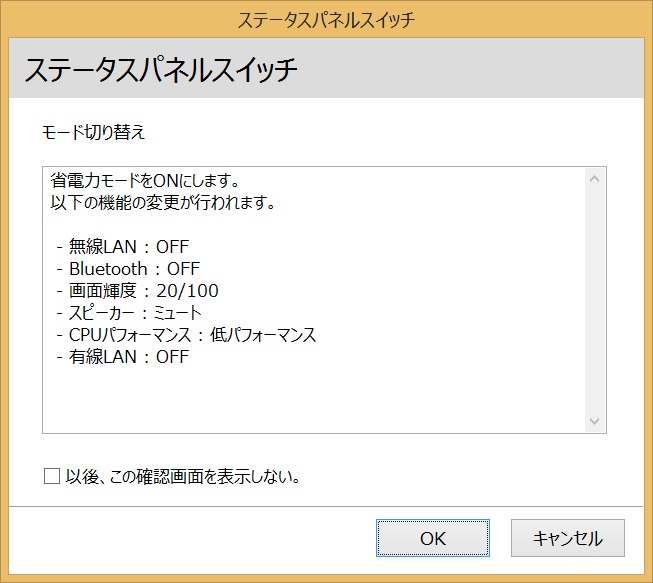Image resolution: width=653 pixels, height=583 pixels.
Task: Click the window title bar text ステータスパネルスイッチ
Action: (326, 19)
